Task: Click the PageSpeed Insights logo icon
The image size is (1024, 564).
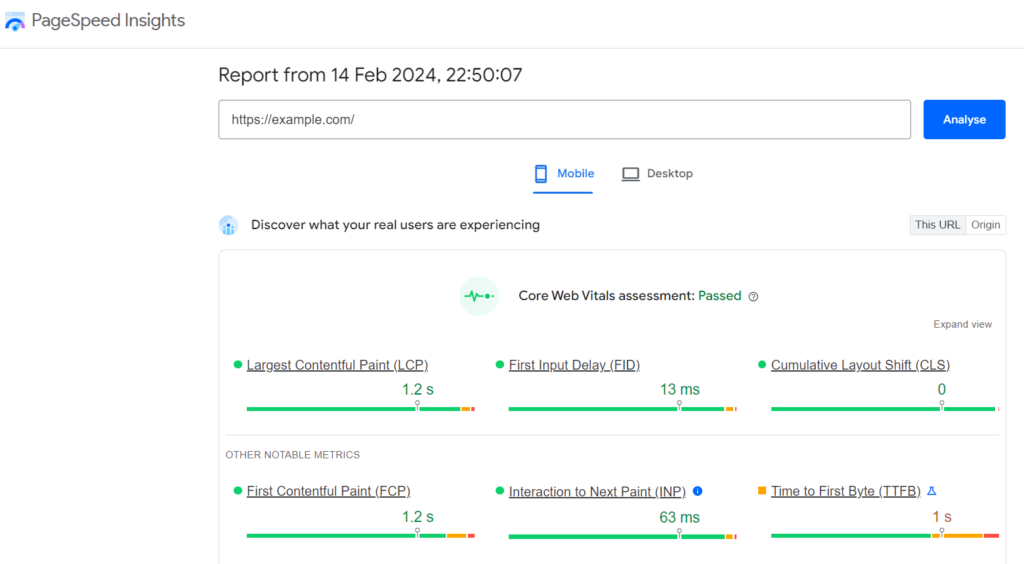Action: point(14,21)
